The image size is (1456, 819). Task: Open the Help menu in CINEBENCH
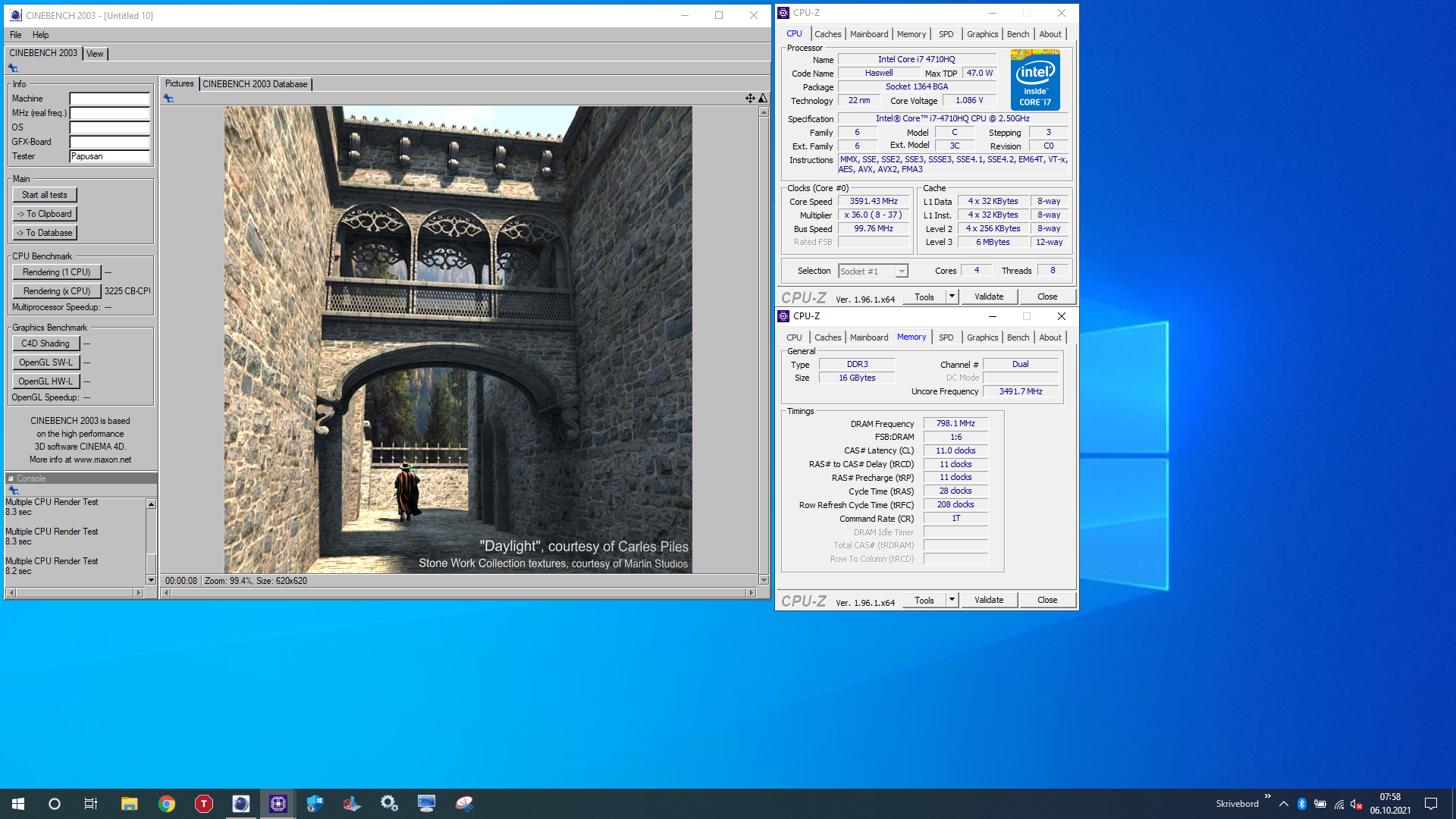click(x=40, y=35)
